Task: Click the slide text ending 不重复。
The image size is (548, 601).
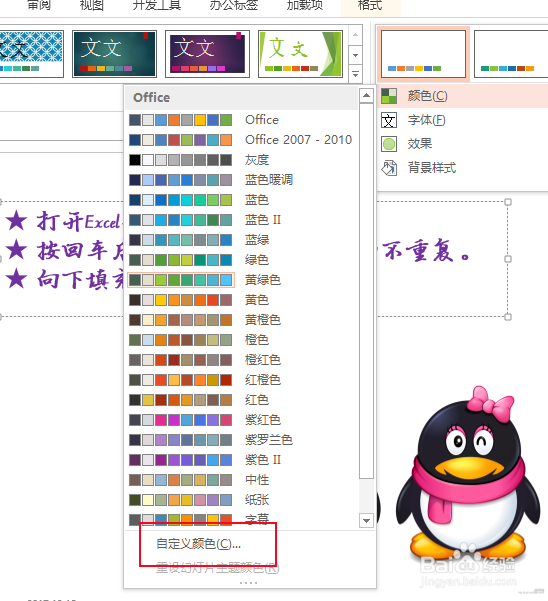Action: tap(425, 251)
